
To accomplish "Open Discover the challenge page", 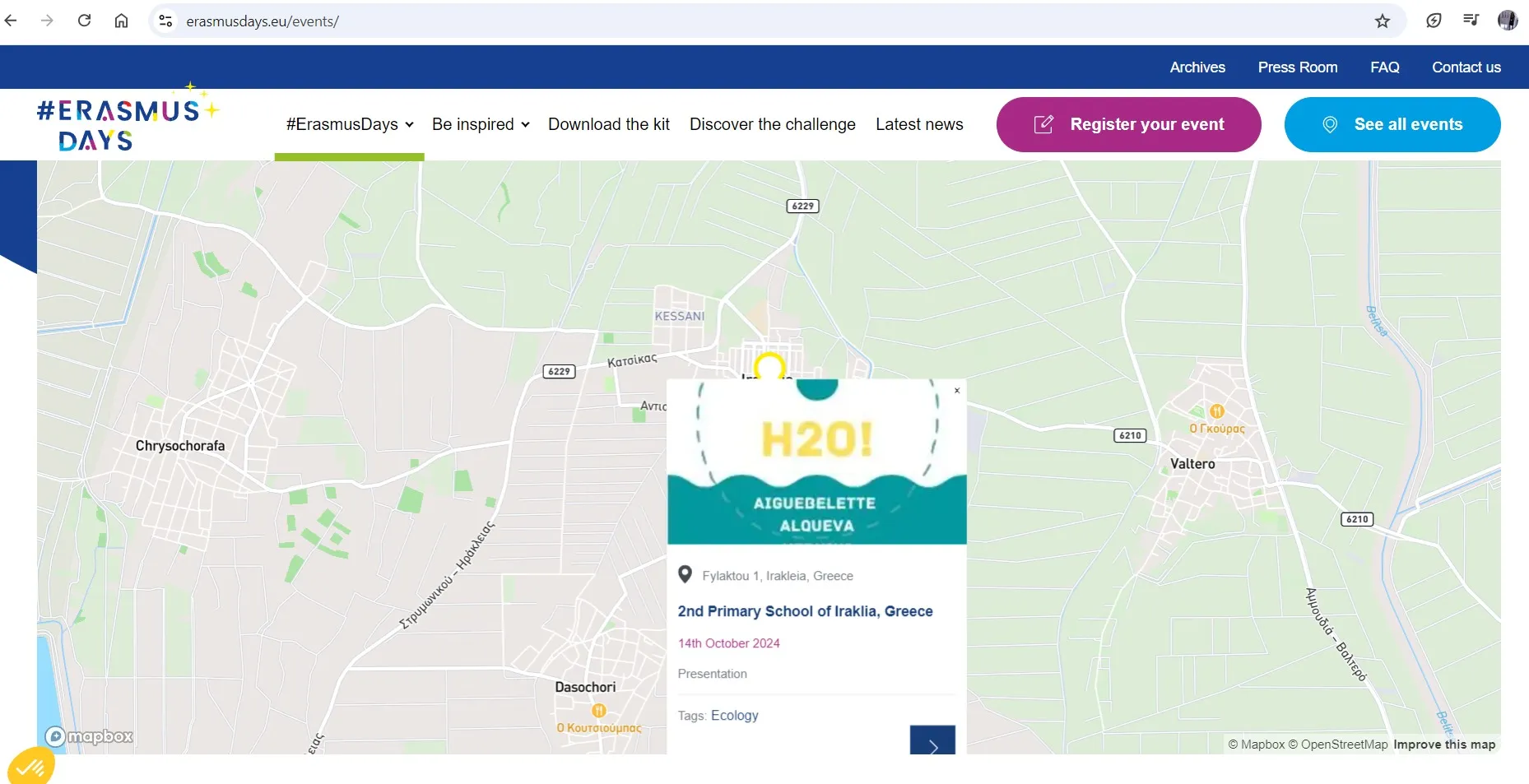I will (772, 124).
